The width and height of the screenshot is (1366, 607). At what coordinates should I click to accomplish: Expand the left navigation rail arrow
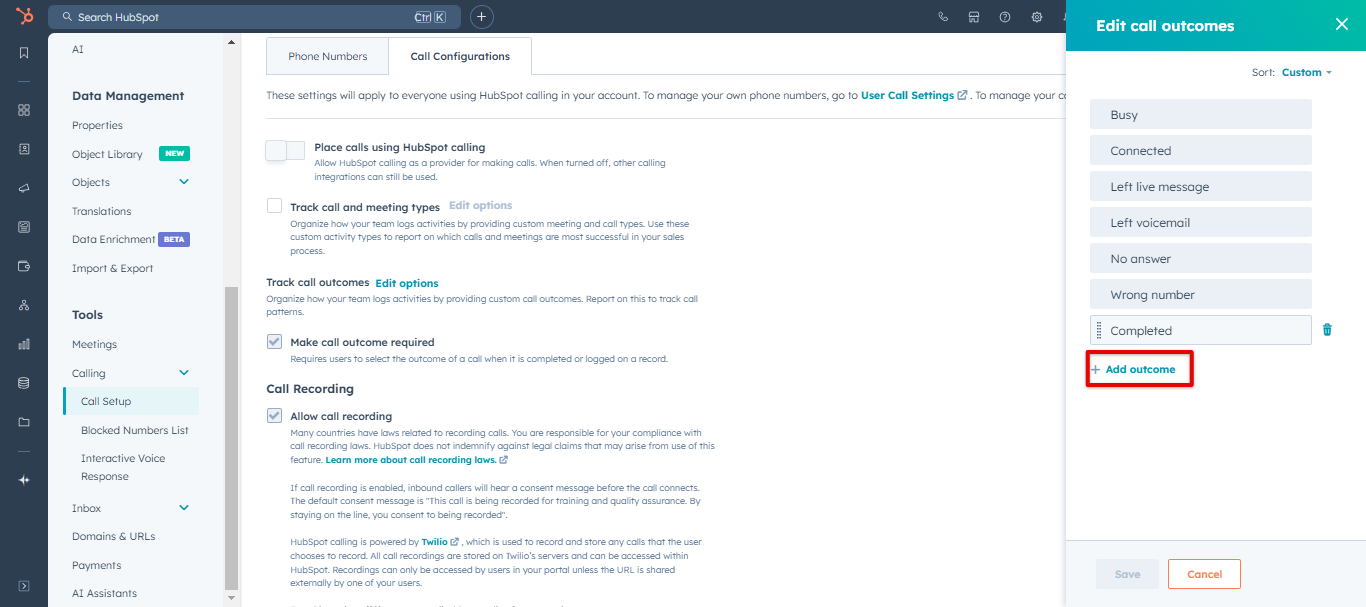point(24,586)
